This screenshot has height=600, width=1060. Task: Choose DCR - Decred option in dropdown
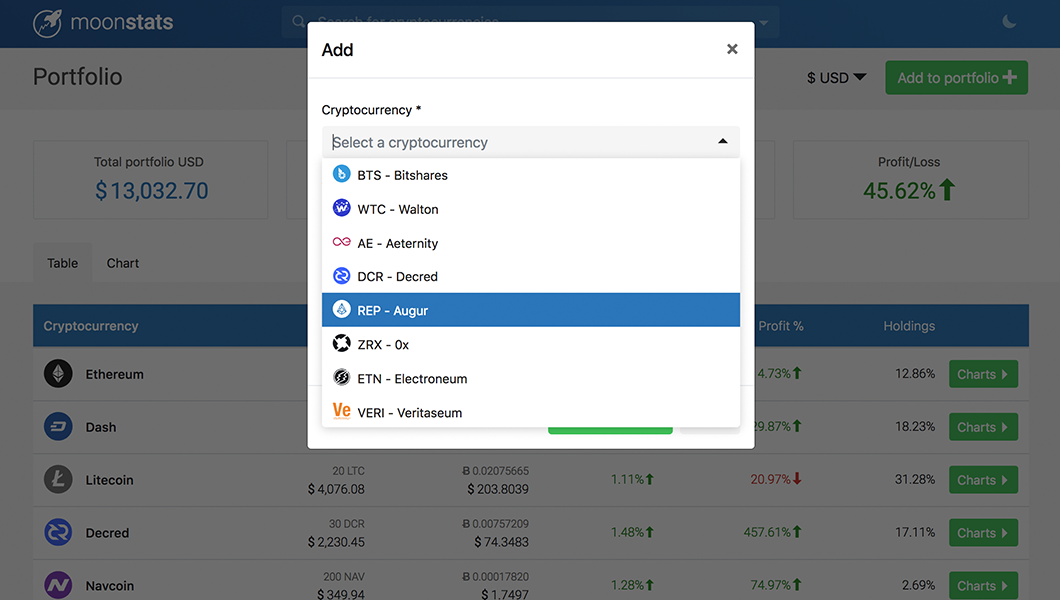click(531, 276)
